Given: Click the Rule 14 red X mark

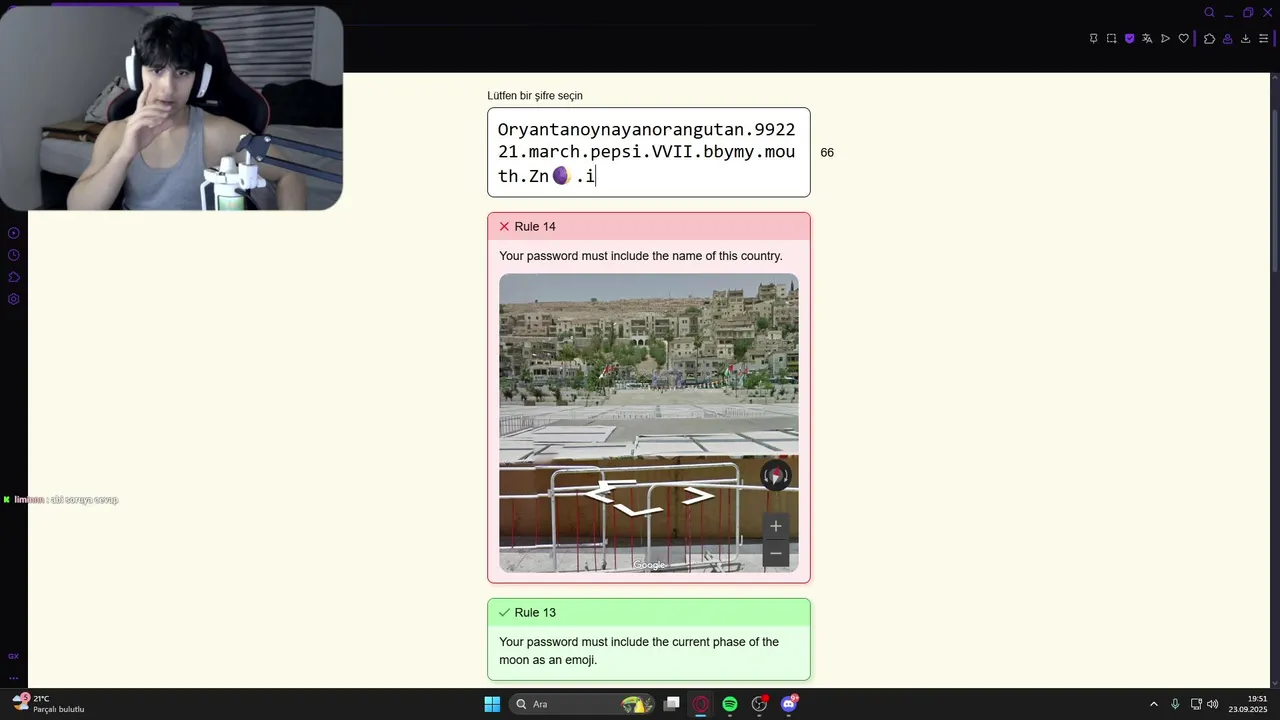Looking at the screenshot, I should 504,227.
